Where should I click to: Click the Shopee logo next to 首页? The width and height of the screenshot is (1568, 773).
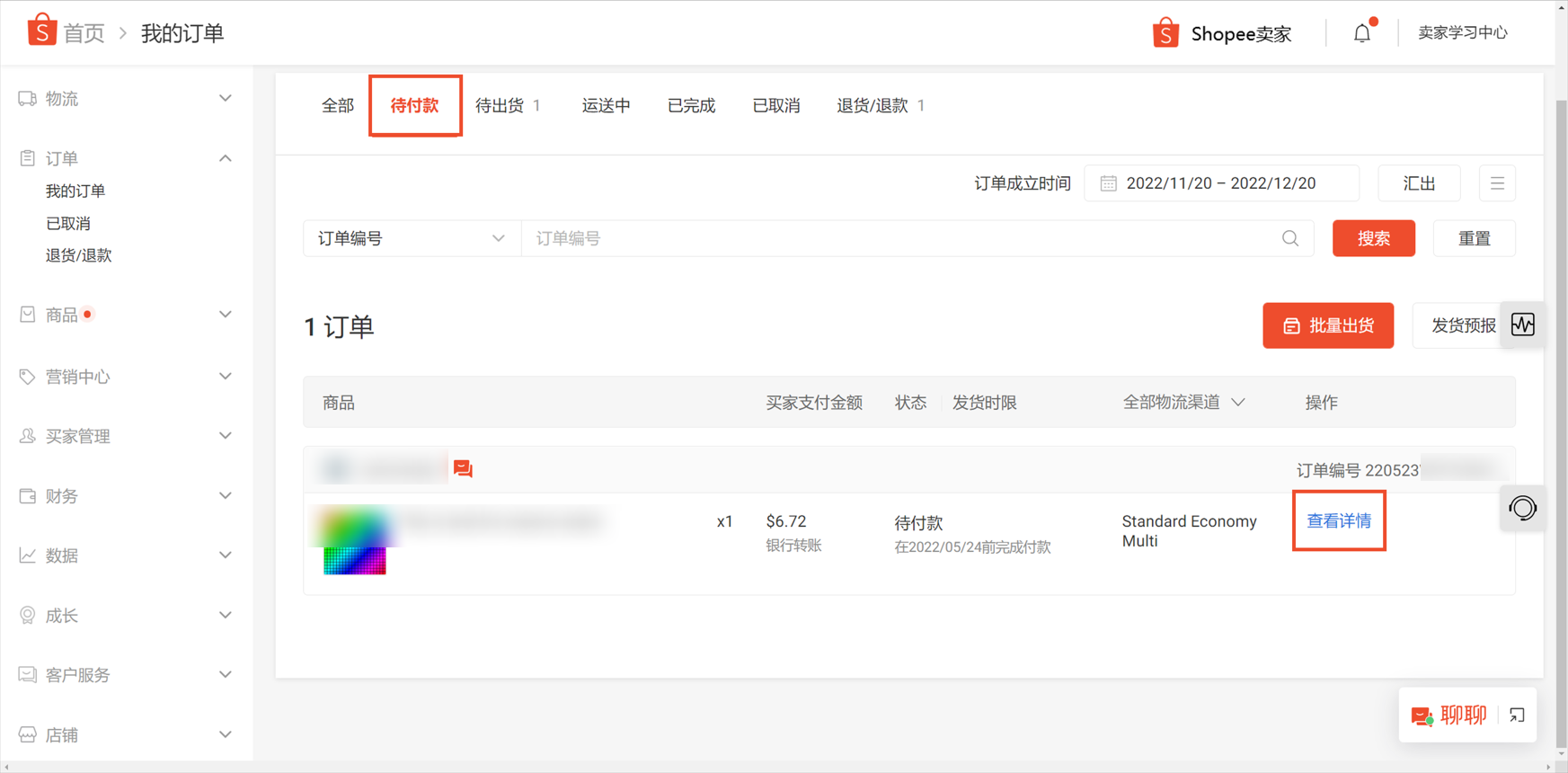(41, 31)
